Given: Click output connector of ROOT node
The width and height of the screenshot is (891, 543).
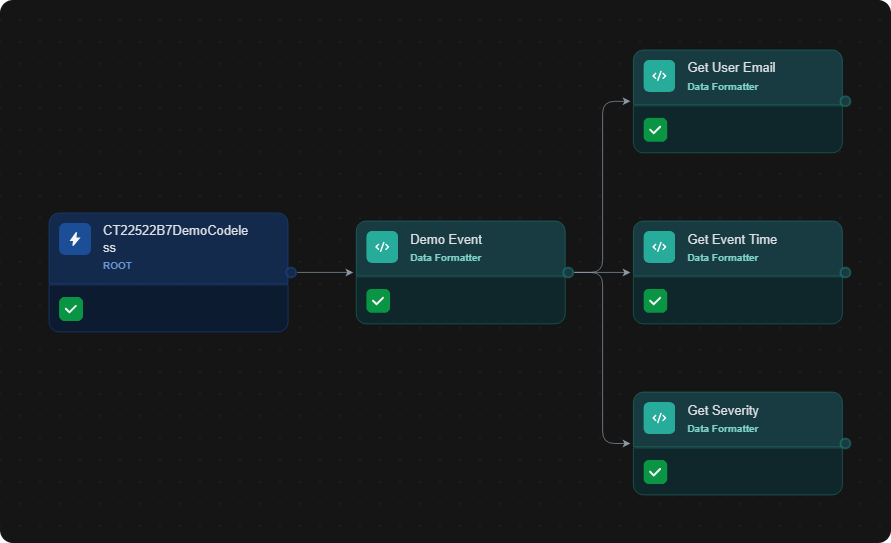Looking at the screenshot, I should click(x=291, y=273).
